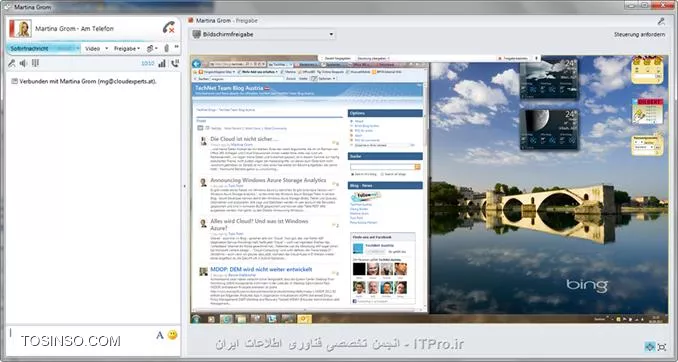Click the Options panel header in the blog
Image resolution: width=678 pixels, height=362 pixels.
tap(385, 113)
